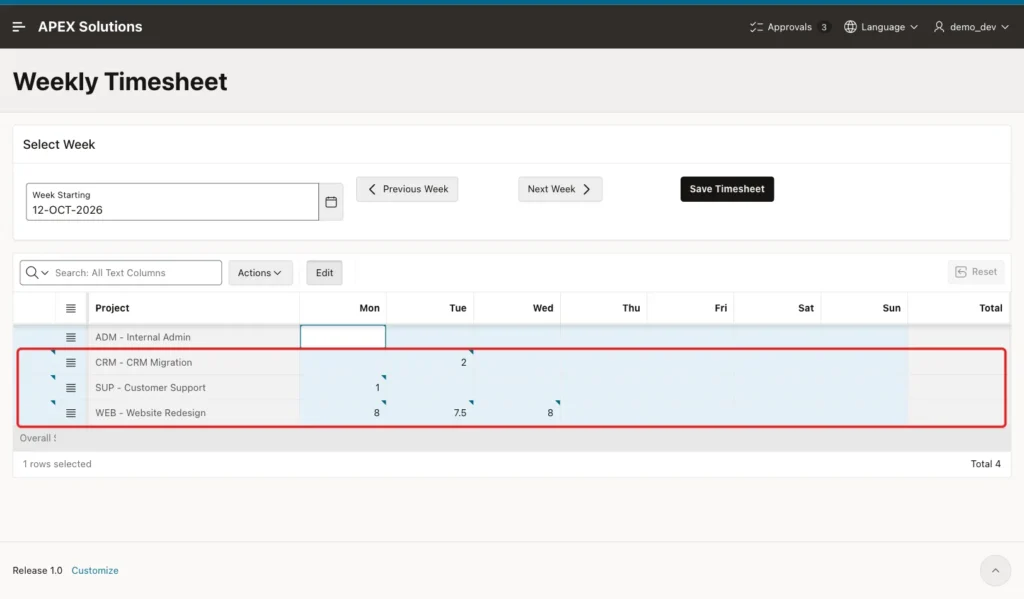This screenshot has width=1024, height=599.
Task: Select the CRM - CRM Migration project cell
Action: [x=194, y=363]
